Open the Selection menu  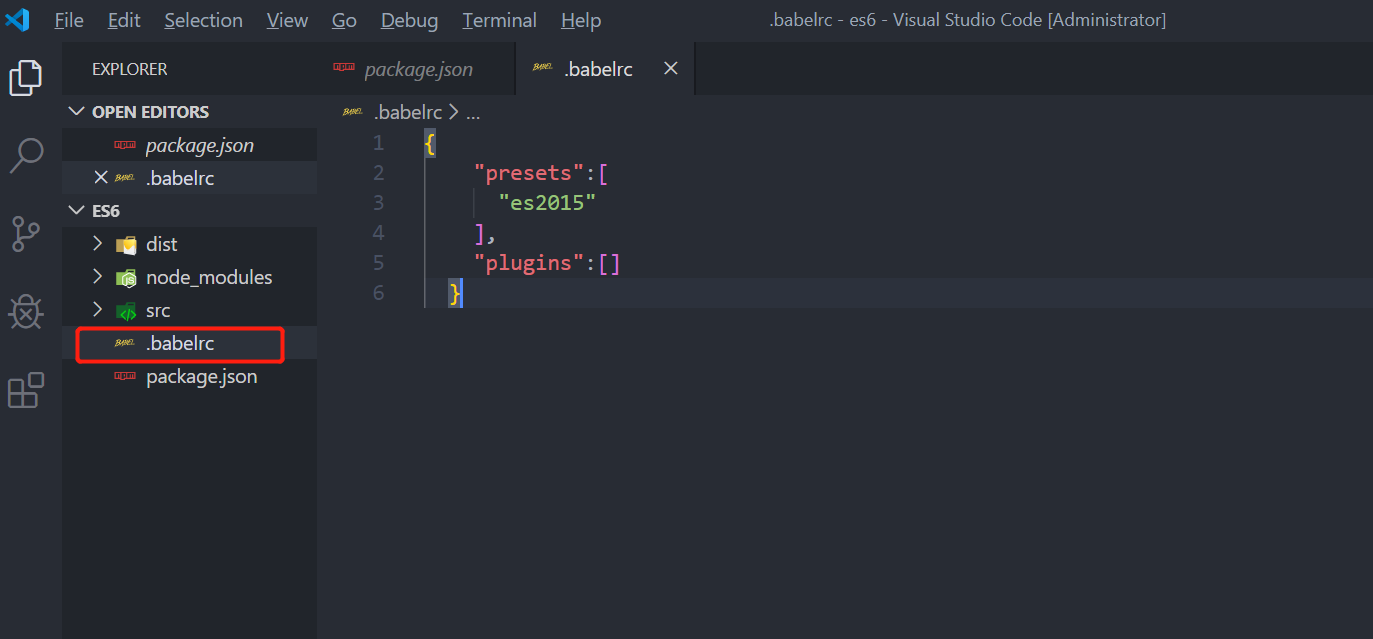pyautogui.click(x=203, y=20)
